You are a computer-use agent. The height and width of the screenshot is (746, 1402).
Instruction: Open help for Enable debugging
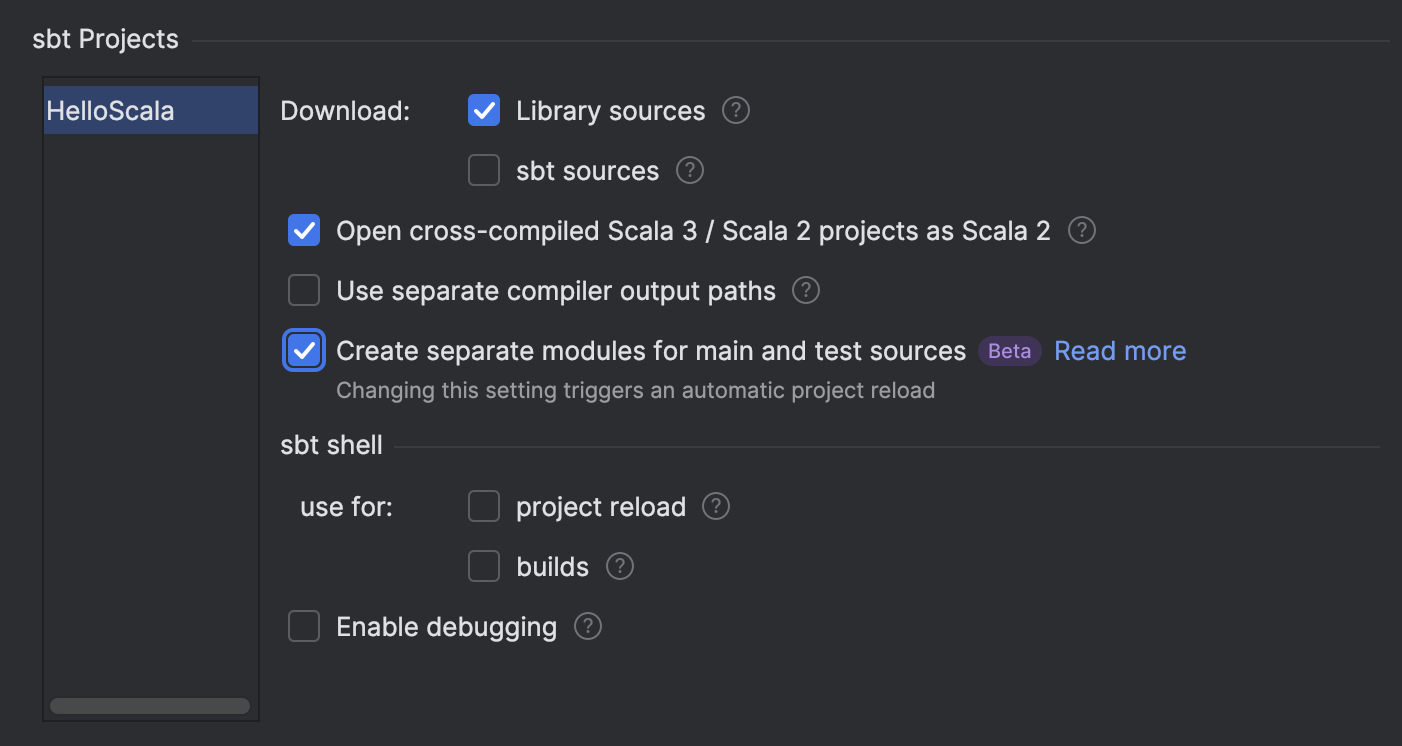coord(587,626)
